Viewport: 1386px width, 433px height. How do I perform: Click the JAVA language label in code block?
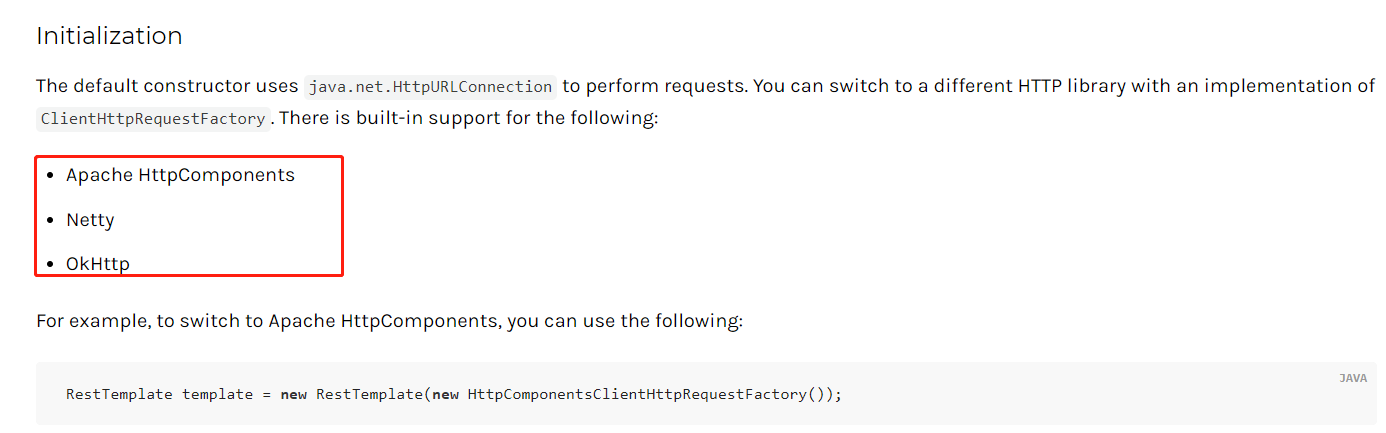point(1352,378)
